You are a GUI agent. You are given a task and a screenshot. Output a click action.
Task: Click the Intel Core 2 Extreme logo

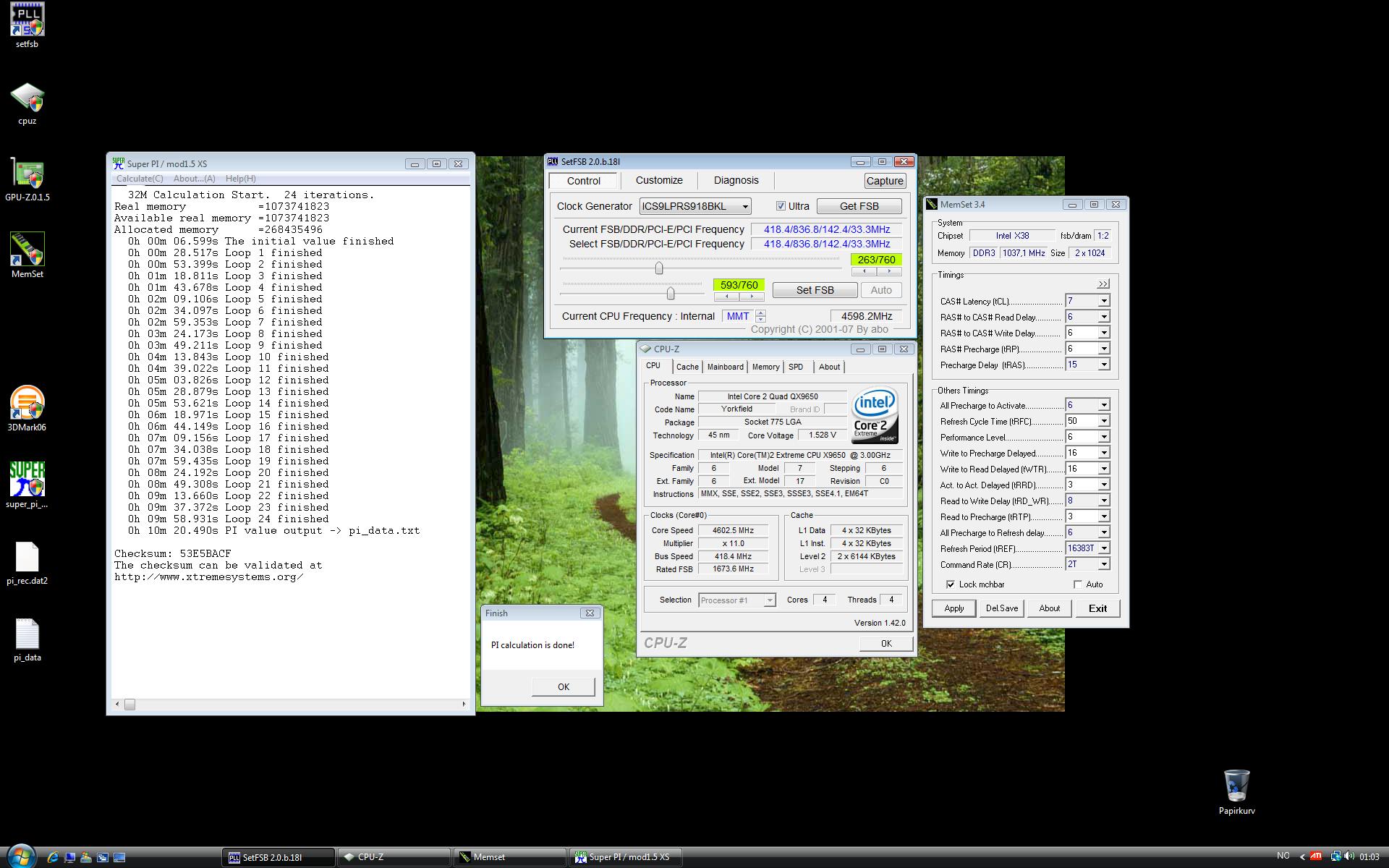pyautogui.click(x=875, y=414)
